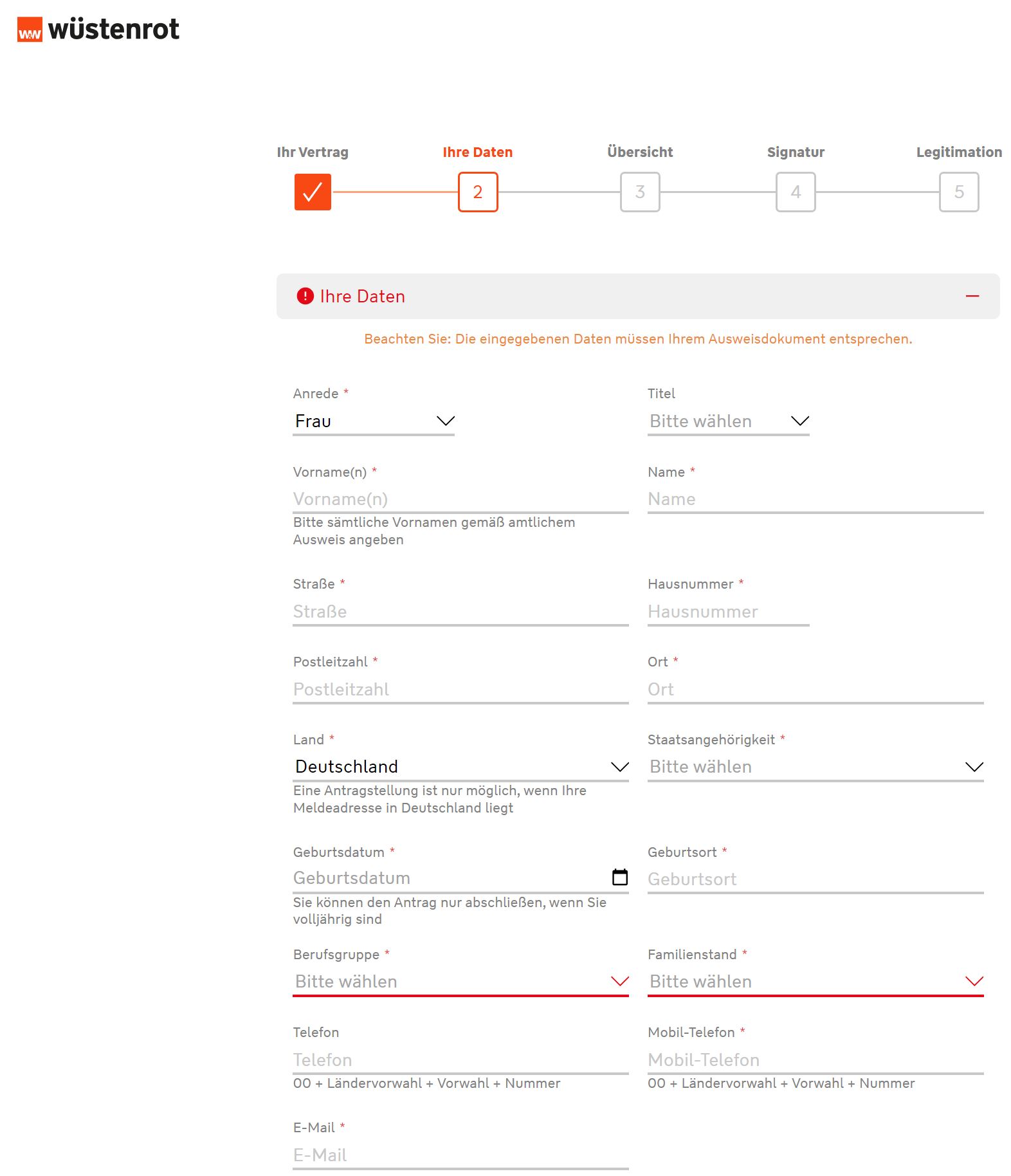Screen dimensions: 1011x1176
Task: Open the Anrede dropdown showing Frau
Action: [x=374, y=421]
